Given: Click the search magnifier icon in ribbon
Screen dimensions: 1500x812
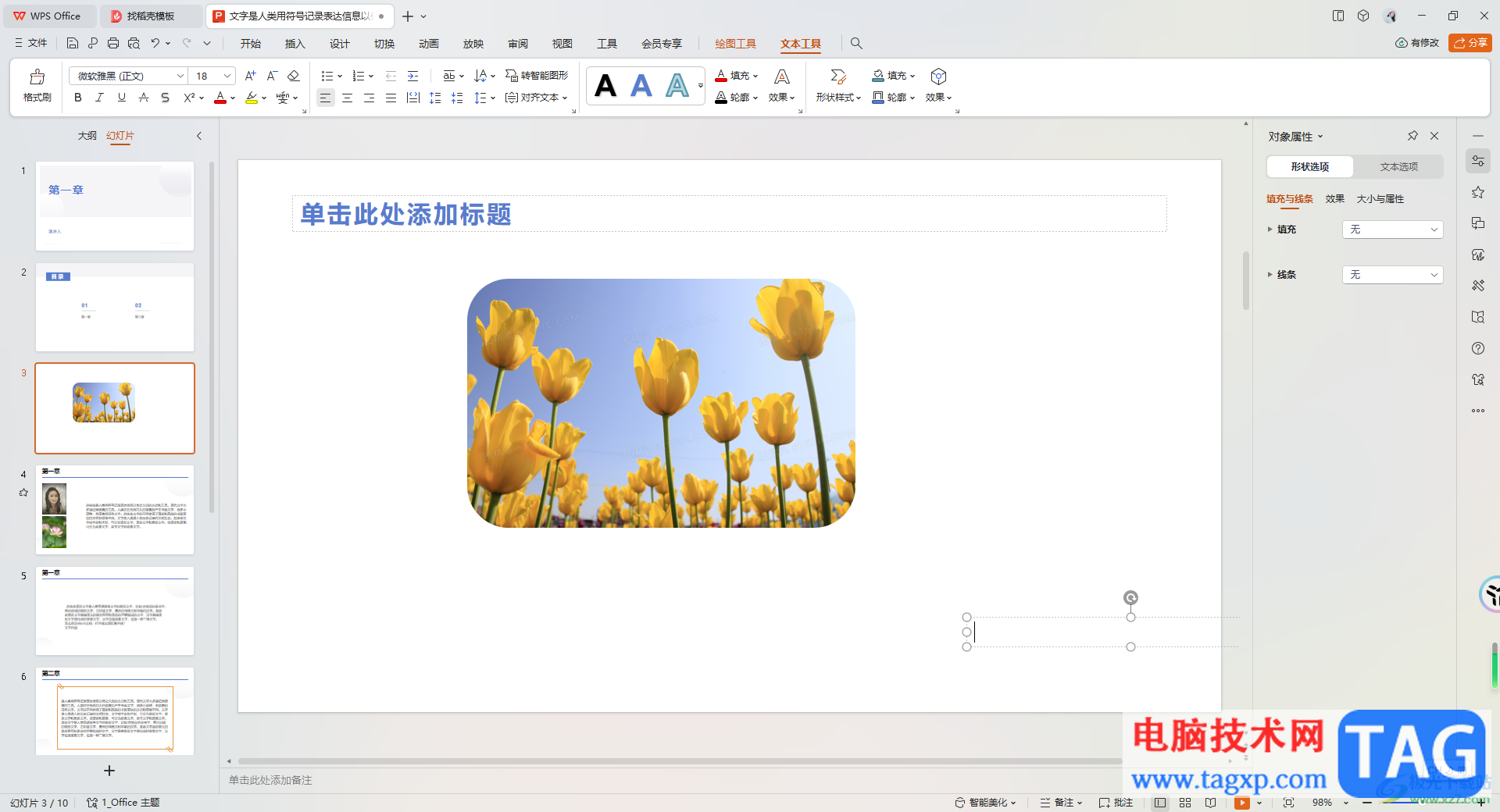Looking at the screenshot, I should click(x=856, y=44).
